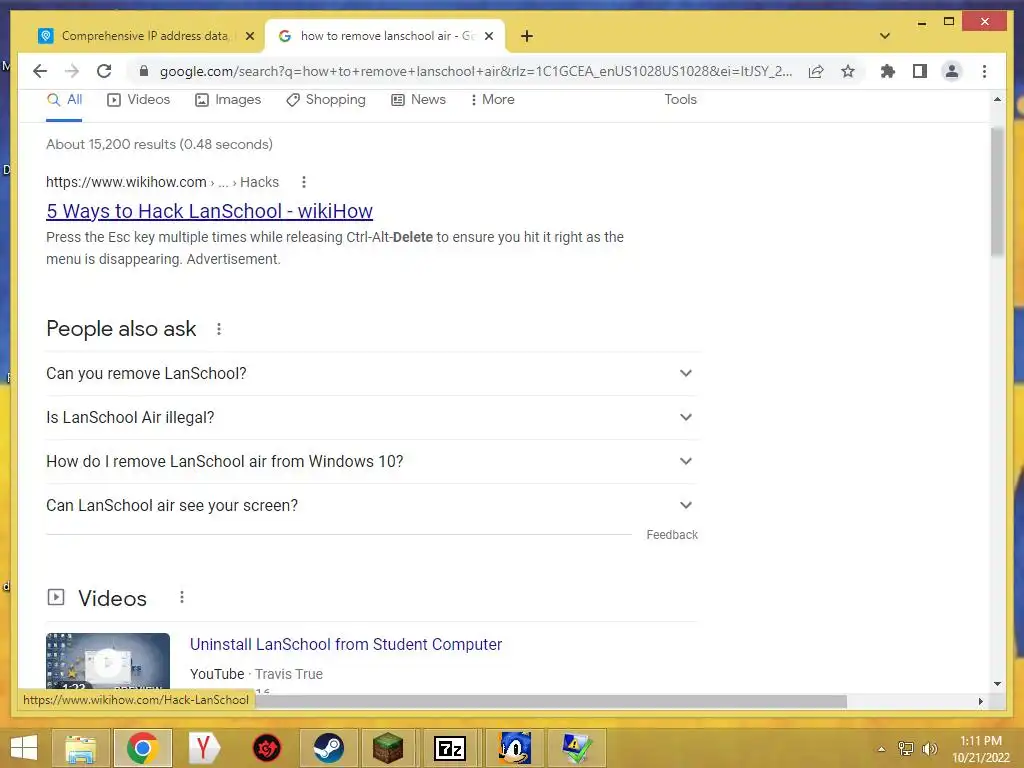Image resolution: width=1024 pixels, height=768 pixels.
Task: Bookmark this tab with the star
Action: 848,71
